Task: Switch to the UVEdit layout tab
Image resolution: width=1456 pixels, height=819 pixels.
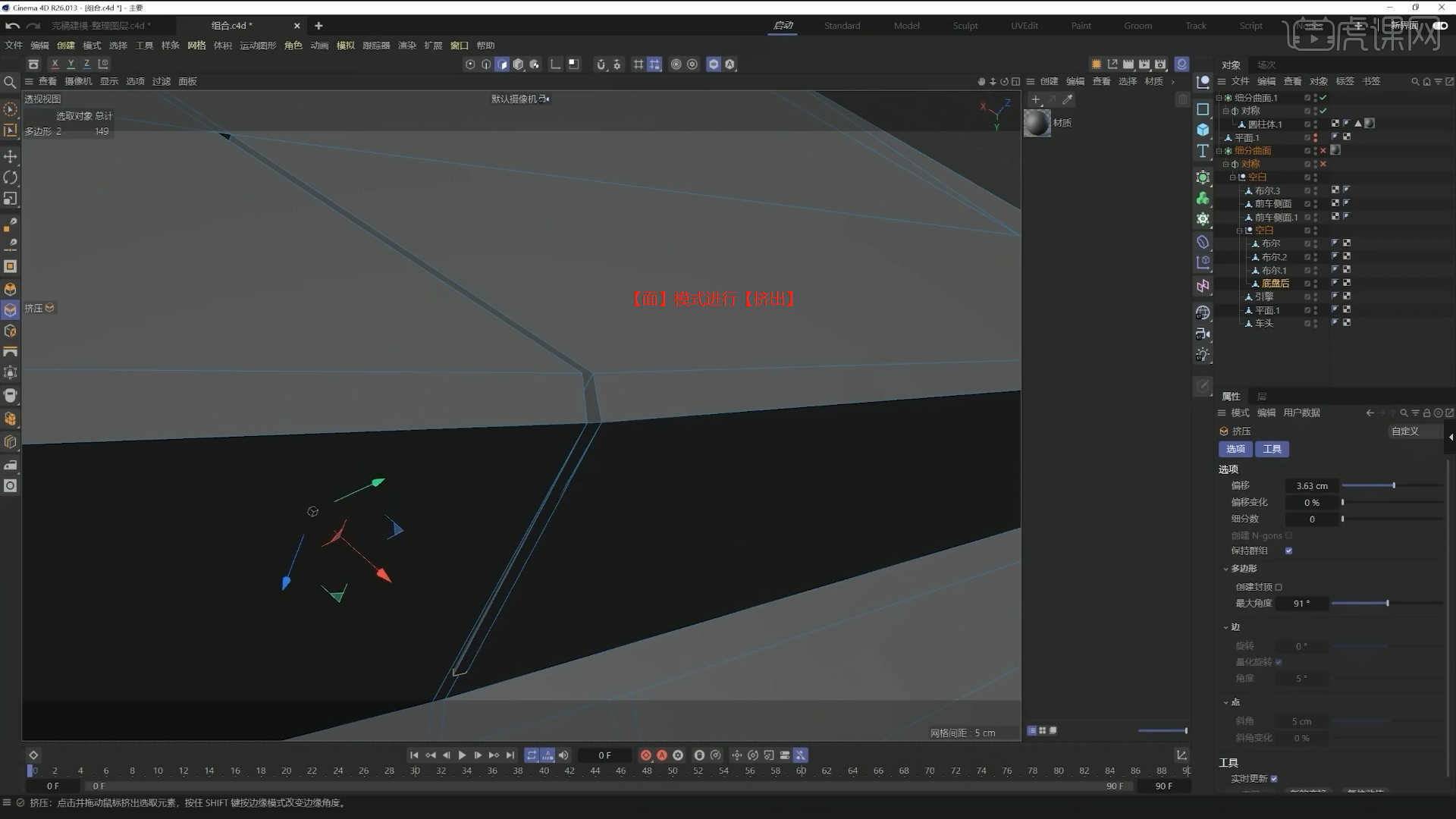Action: pyautogui.click(x=1025, y=26)
